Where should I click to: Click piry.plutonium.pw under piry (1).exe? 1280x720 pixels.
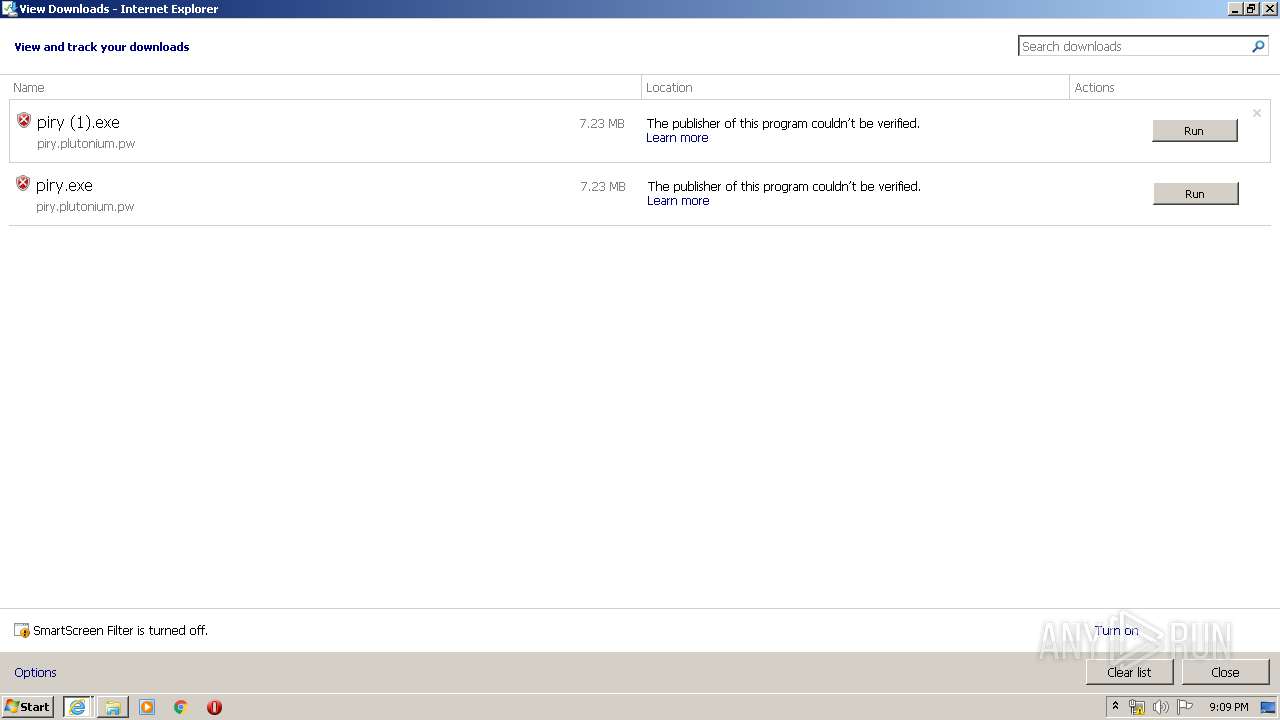86,144
